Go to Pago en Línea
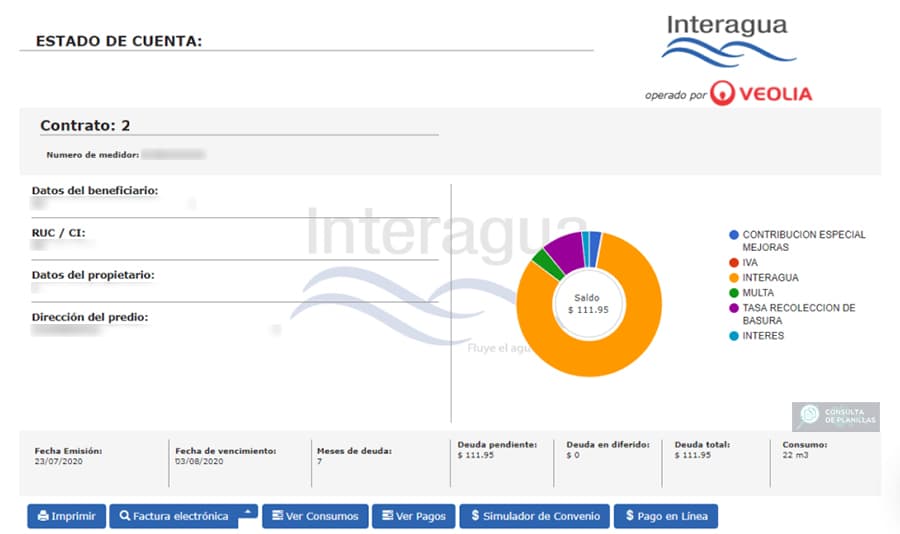 pyautogui.click(x=666, y=516)
